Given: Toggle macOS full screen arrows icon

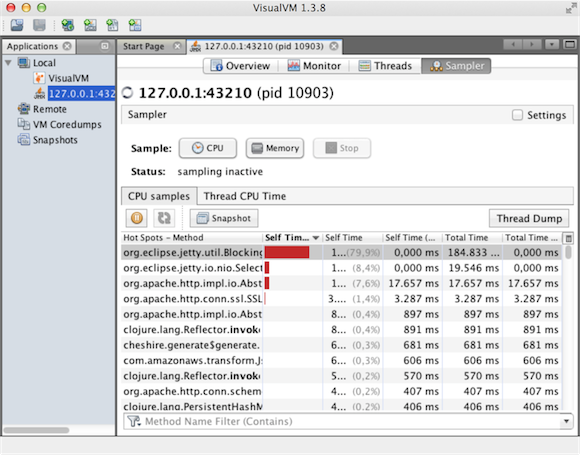Looking at the screenshot, I should pos(570,8).
